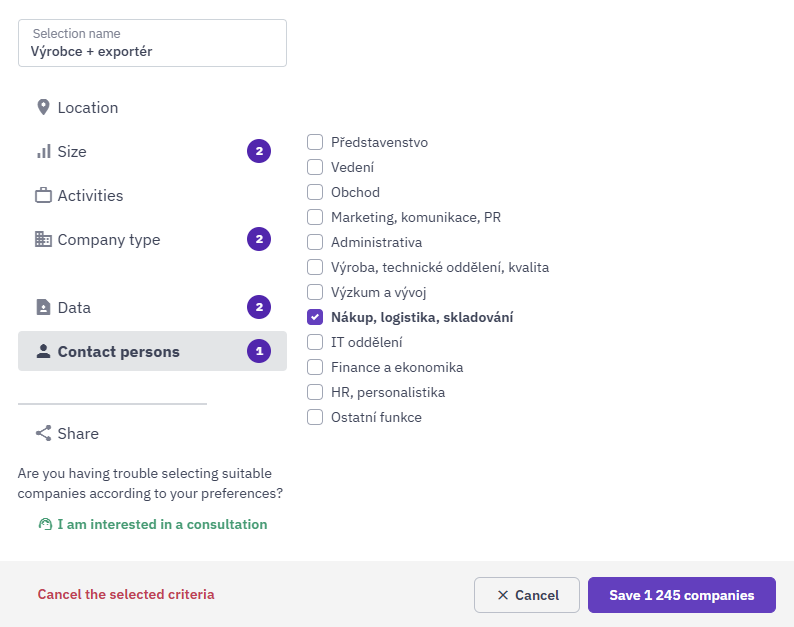This screenshot has width=794, height=627.
Task: Enable the Představenstvo checkbox
Action: coord(315,142)
